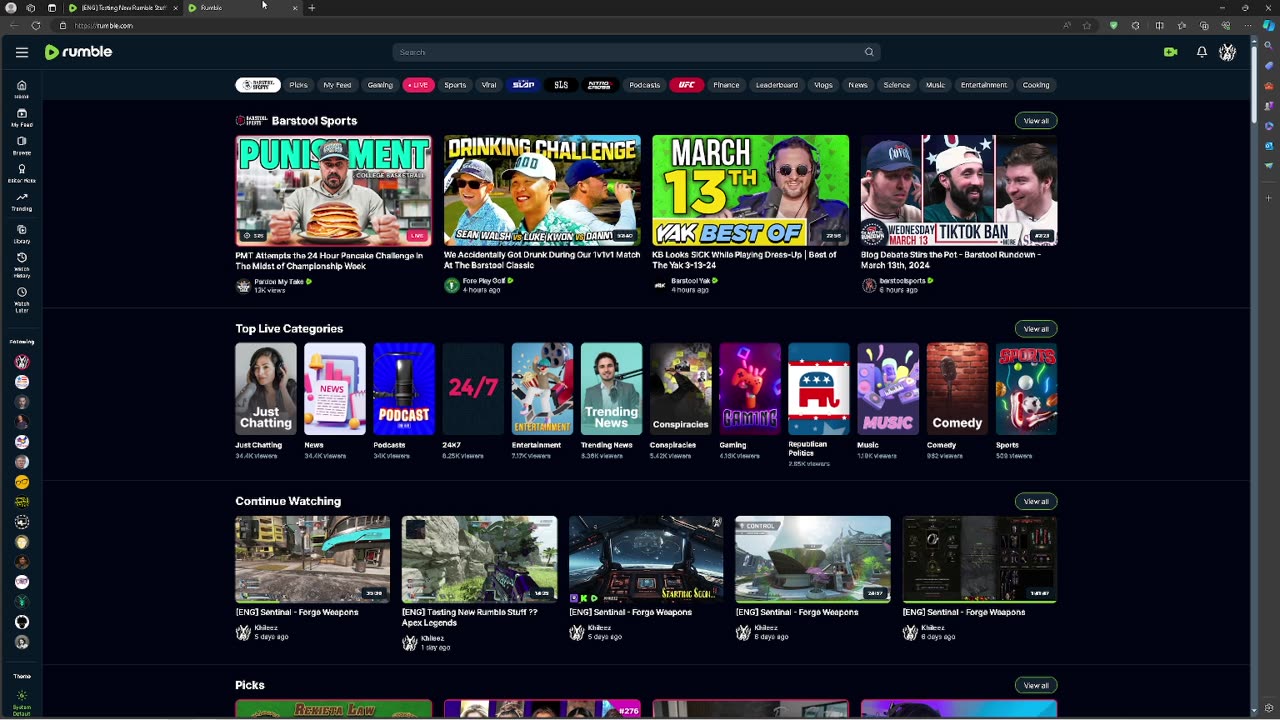Click View all for Barstool Sports
The image size is (1280, 720).
(x=1036, y=121)
